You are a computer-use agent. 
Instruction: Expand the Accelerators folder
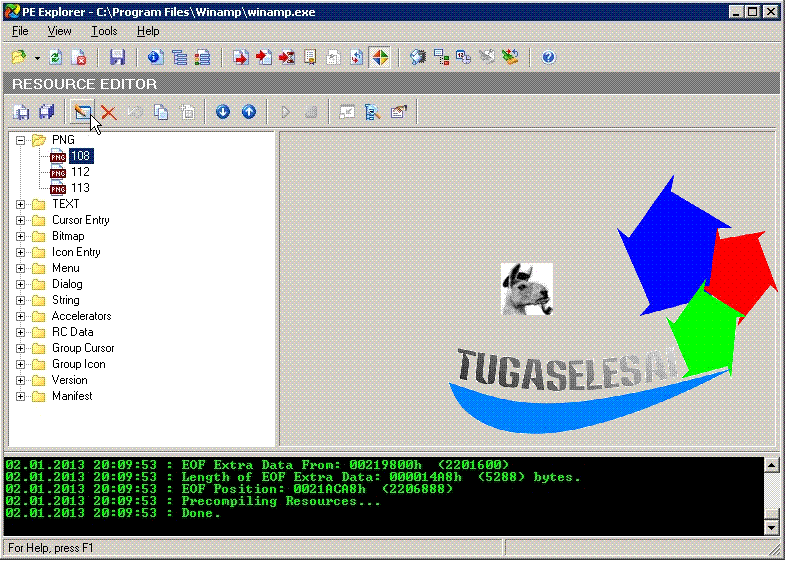tap(21, 316)
